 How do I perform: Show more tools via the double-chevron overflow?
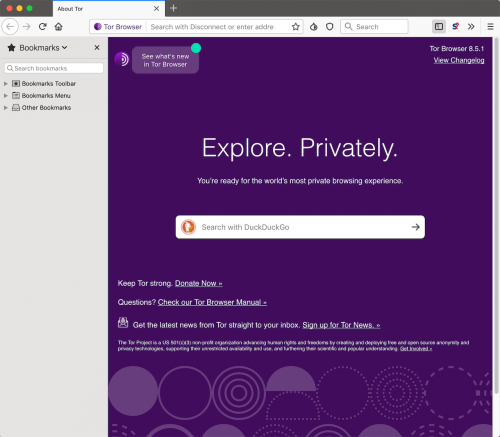click(x=471, y=27)
